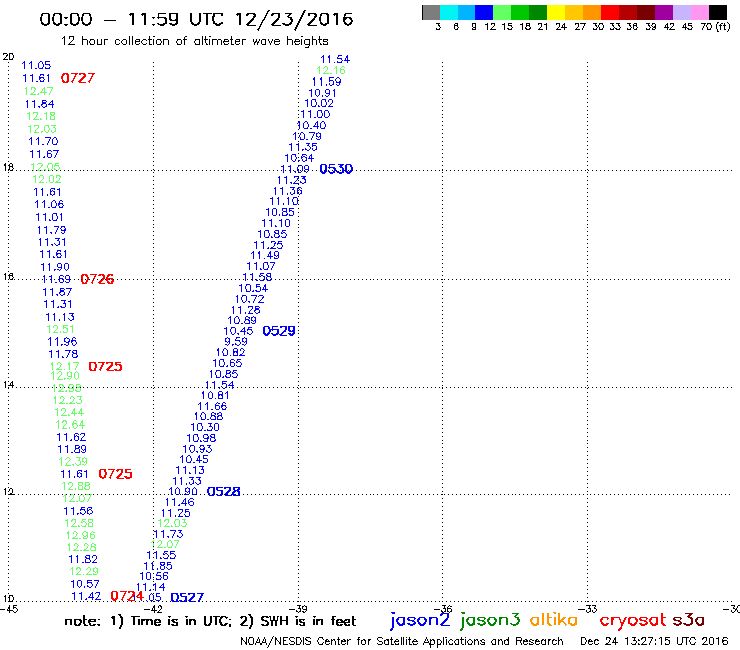The height and width of the screenshot is (650, 740).
Task: Click the 10.30 wave height reading
Action: click(x=205, y=427)
